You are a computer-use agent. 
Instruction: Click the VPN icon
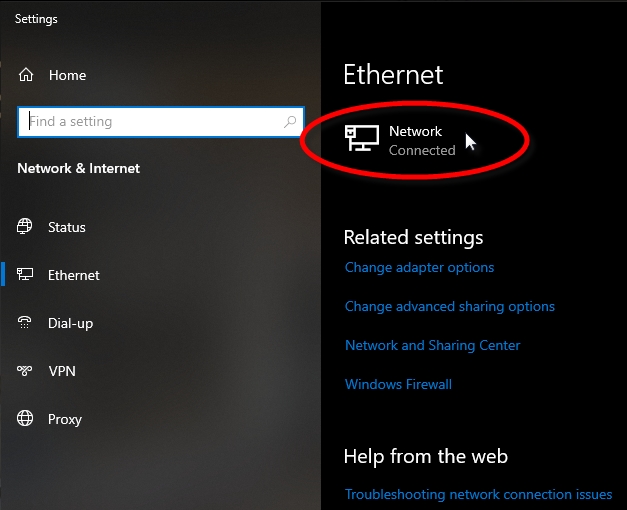(25, 371)
